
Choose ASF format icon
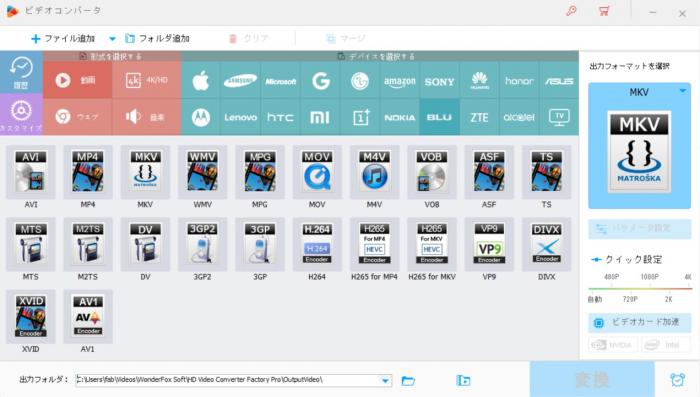click(489, 172)
